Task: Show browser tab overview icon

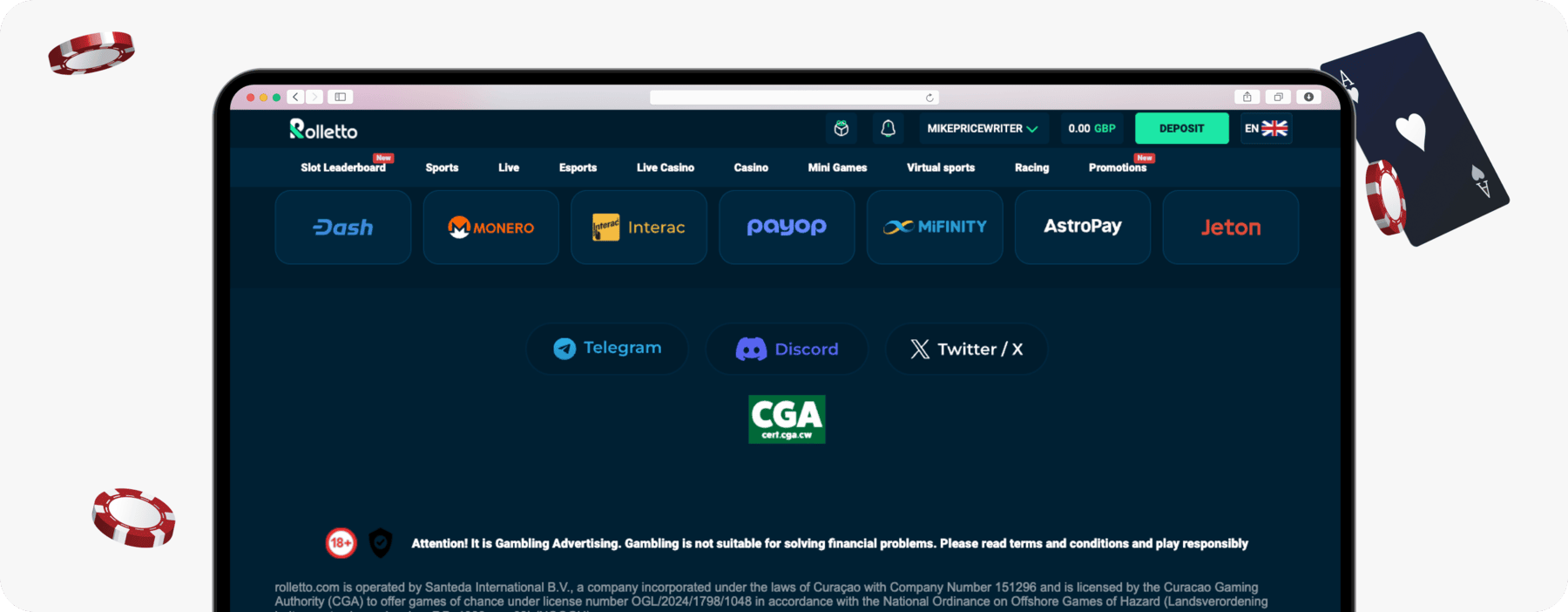Action: click(1278, 97)
